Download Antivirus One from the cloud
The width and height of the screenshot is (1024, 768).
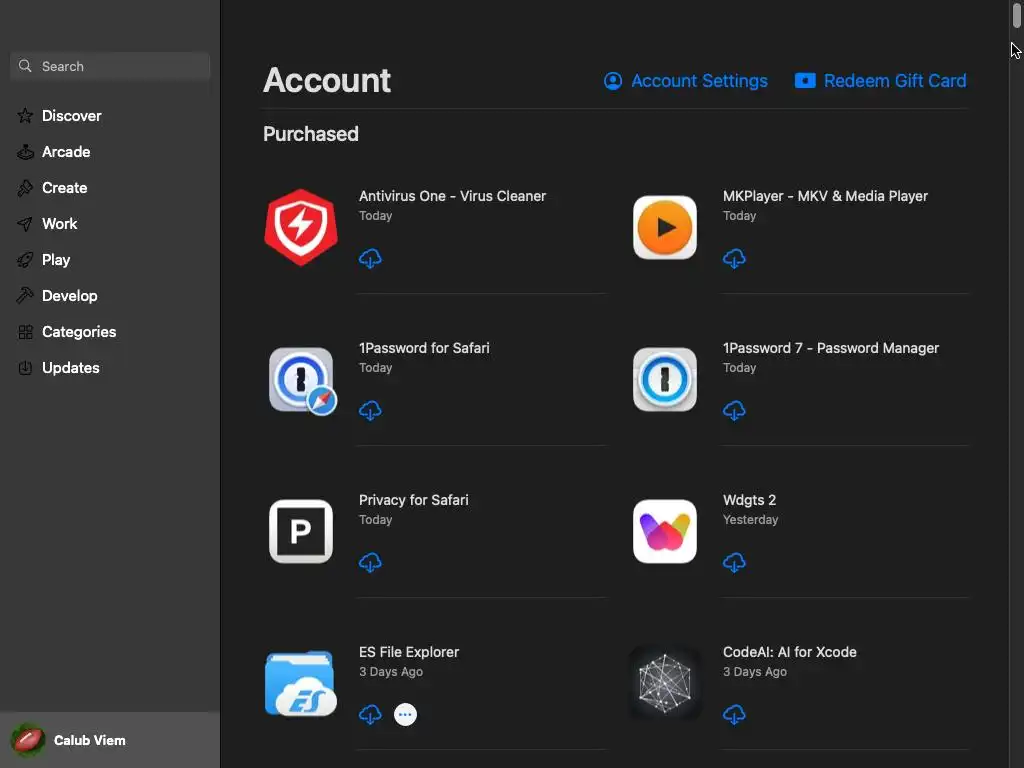370,259
